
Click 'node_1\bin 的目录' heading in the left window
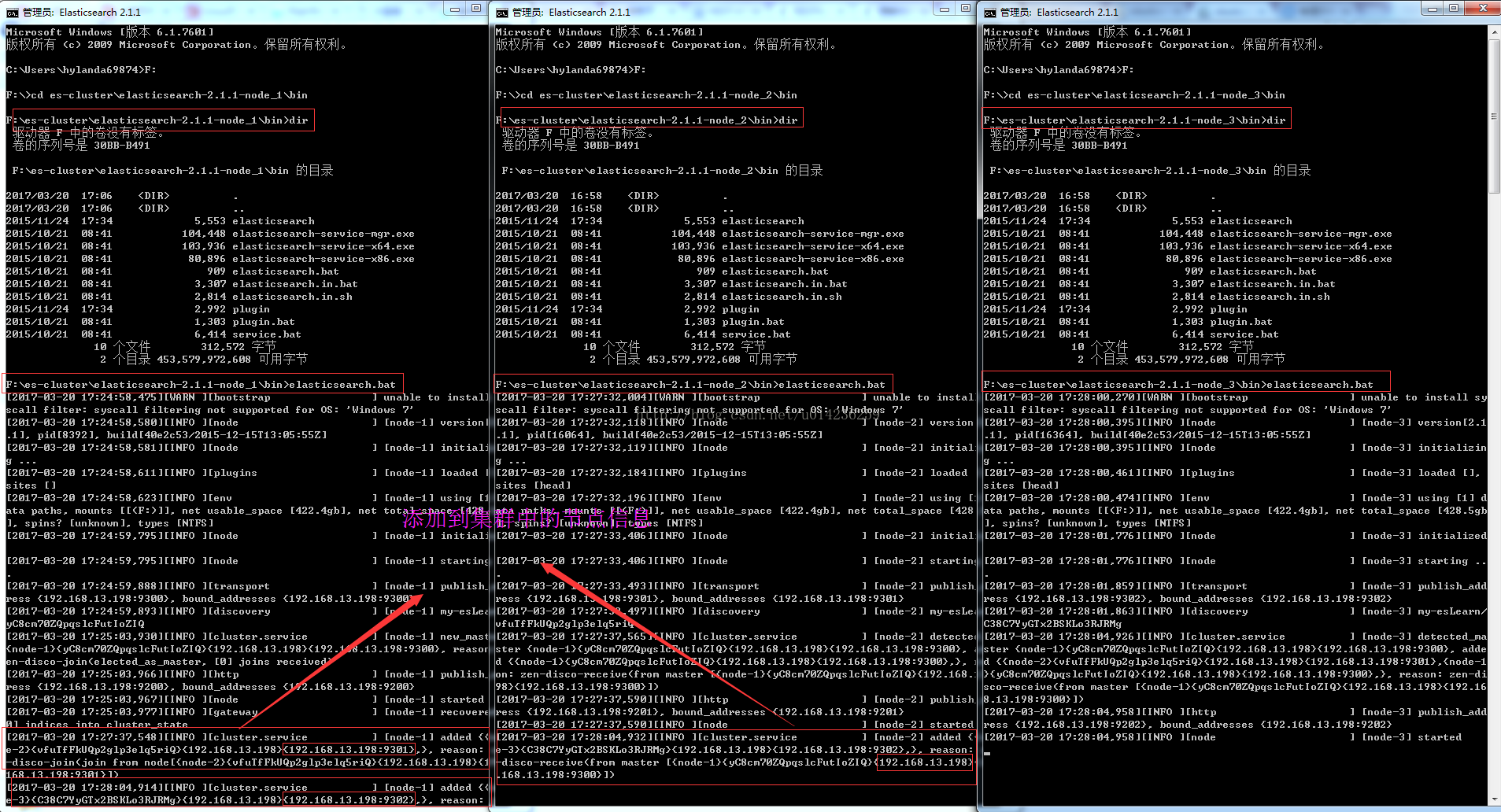[x=173, y=171]
